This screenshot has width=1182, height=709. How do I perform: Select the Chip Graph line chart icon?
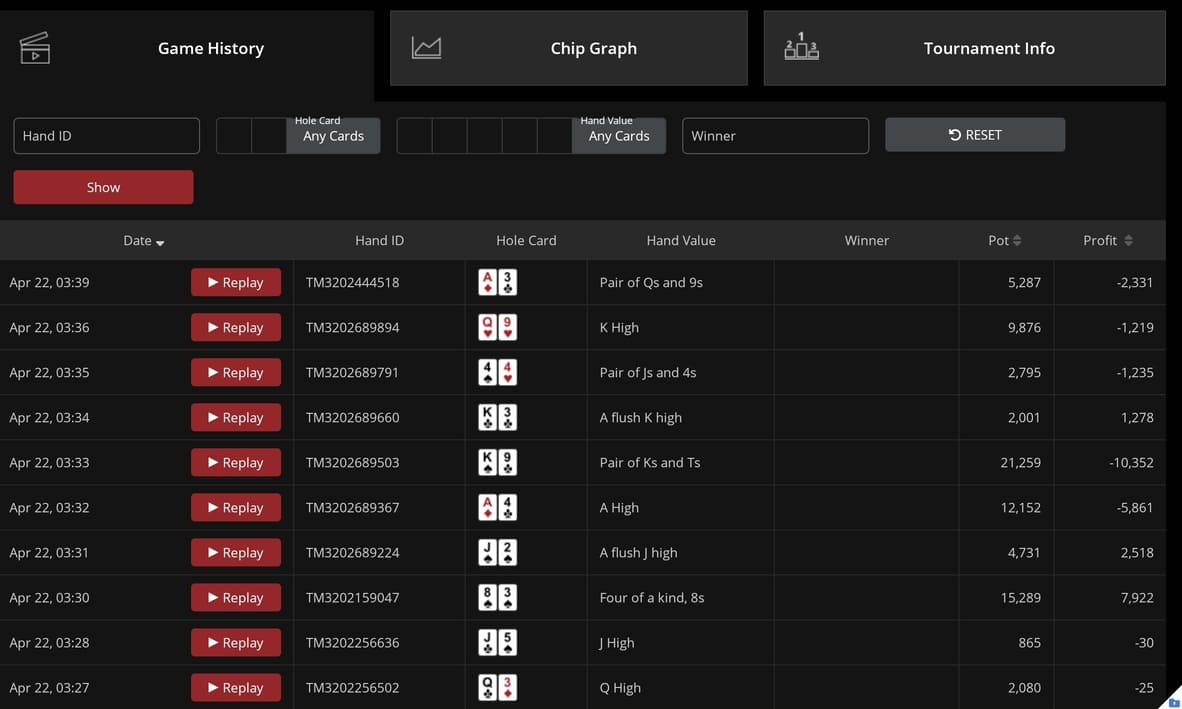[x=427, y=47]
